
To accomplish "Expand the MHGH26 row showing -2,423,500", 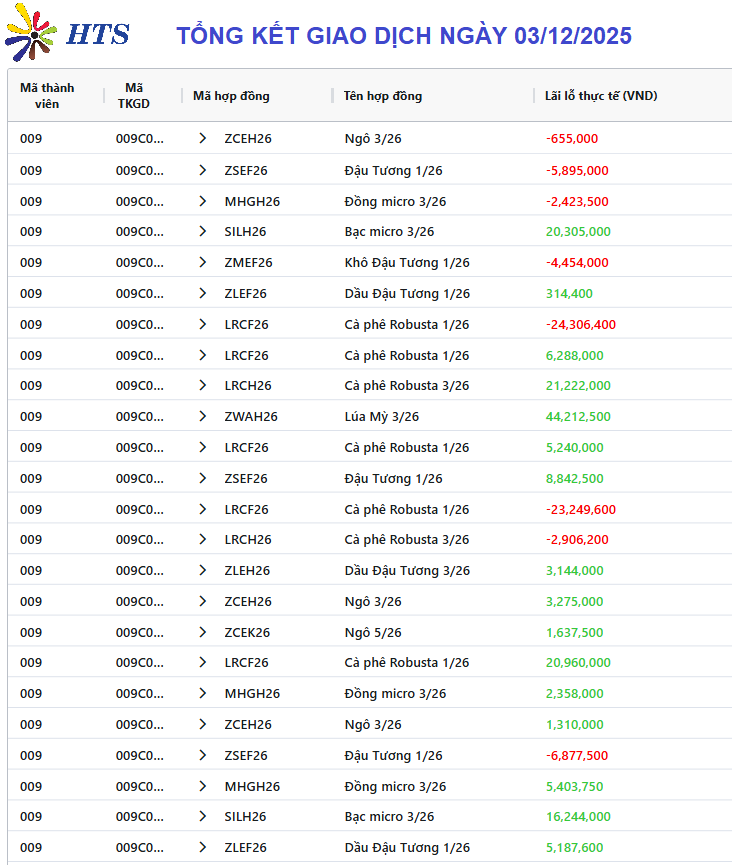I will 203,201.
